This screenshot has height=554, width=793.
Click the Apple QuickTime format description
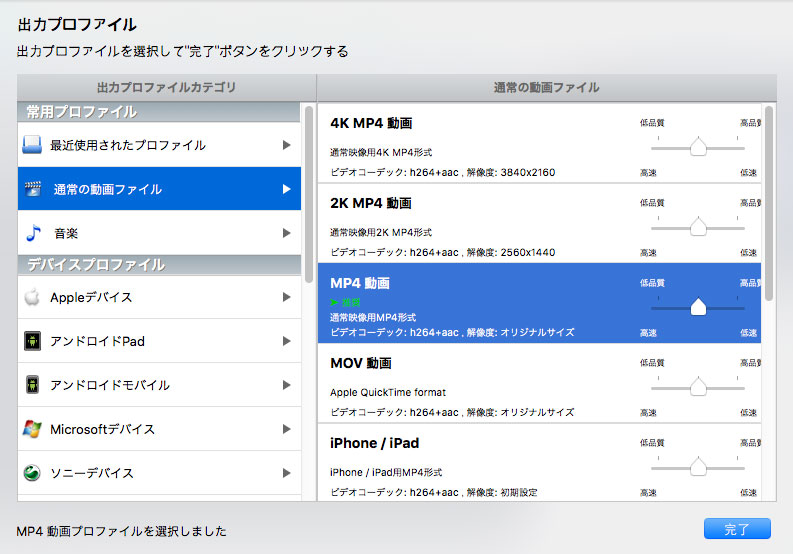pos(388,392)
